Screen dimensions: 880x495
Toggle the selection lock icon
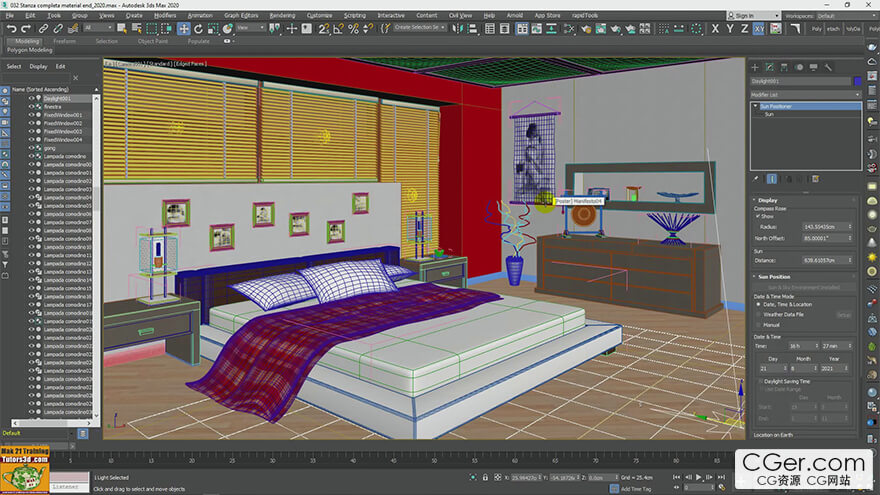click(485, 478)
